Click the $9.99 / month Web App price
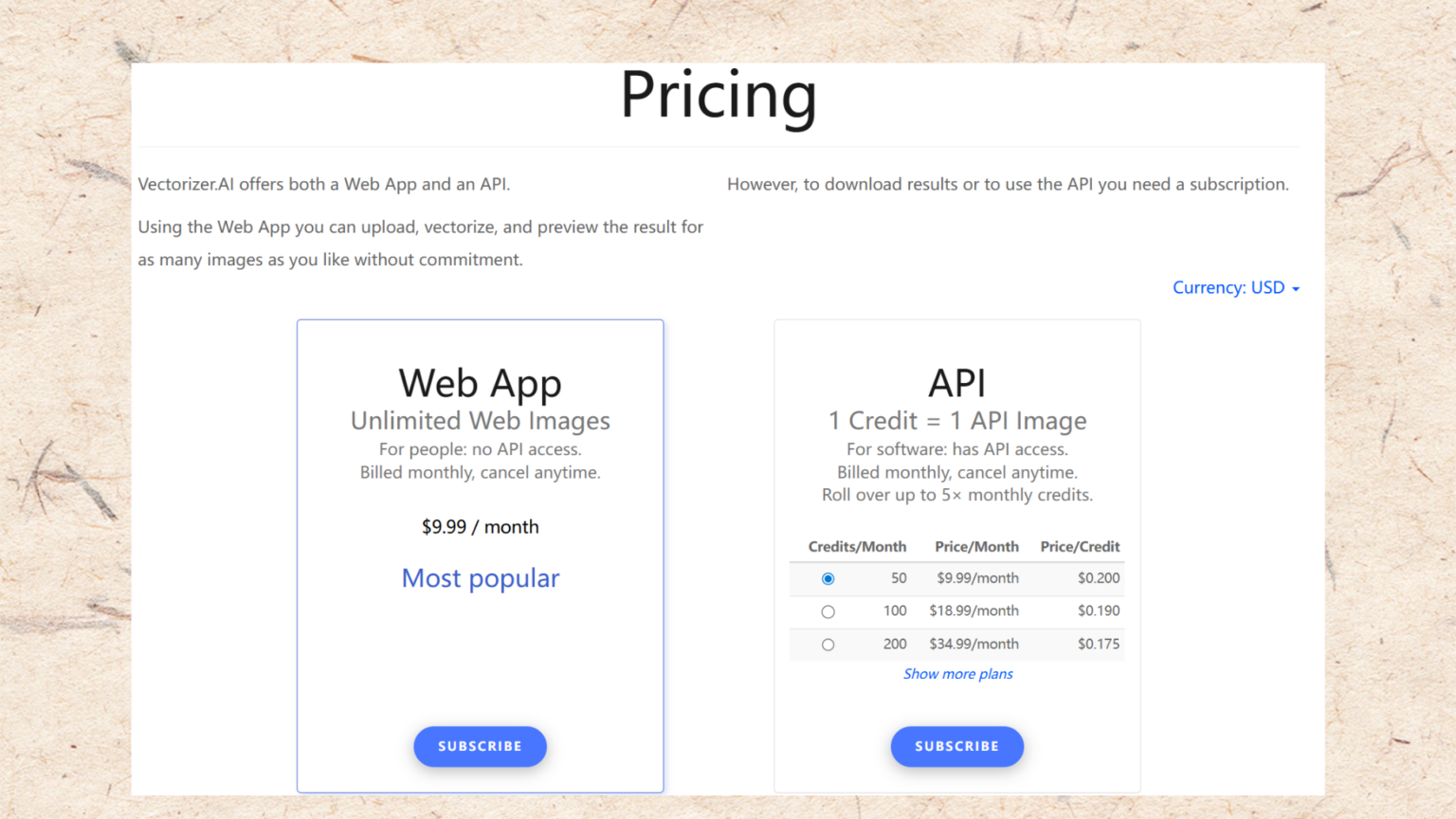1456x819 pixels. click(x=480, y=527)
